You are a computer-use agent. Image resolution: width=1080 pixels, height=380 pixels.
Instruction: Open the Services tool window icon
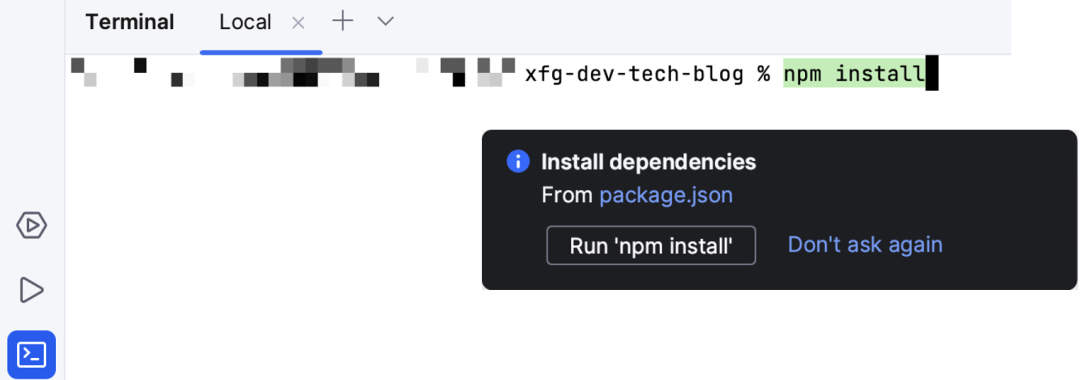pos(32,225)
